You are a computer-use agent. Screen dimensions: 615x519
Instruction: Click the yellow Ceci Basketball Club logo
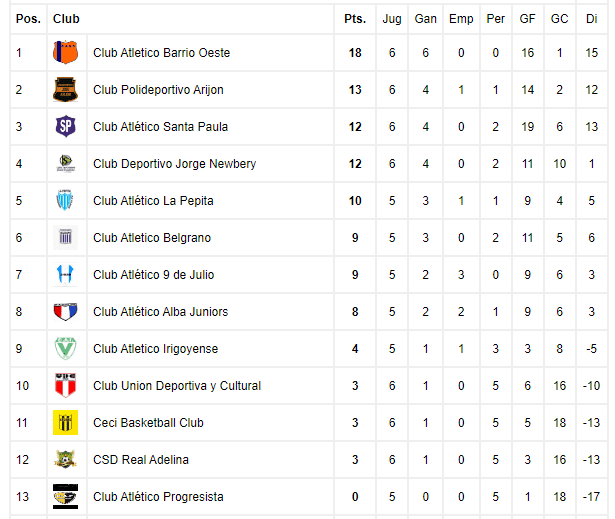(x=65, y=422)
